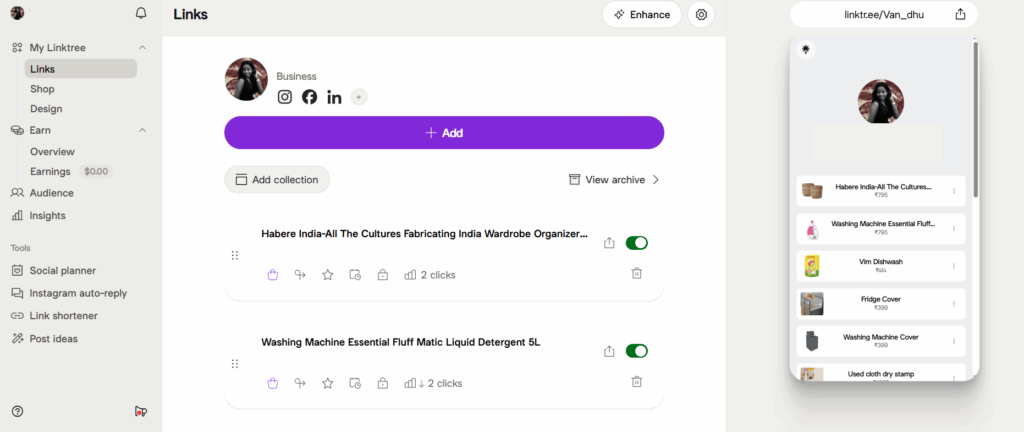Click the Facebook social icon
Screen dimensions: 1024x432
(309, 97)
